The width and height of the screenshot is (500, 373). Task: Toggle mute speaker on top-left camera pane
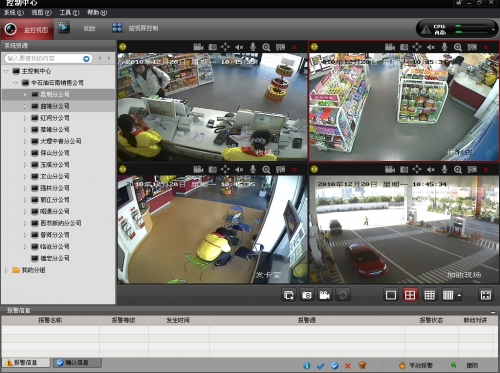pyautogui.click(x=239, y=47)
